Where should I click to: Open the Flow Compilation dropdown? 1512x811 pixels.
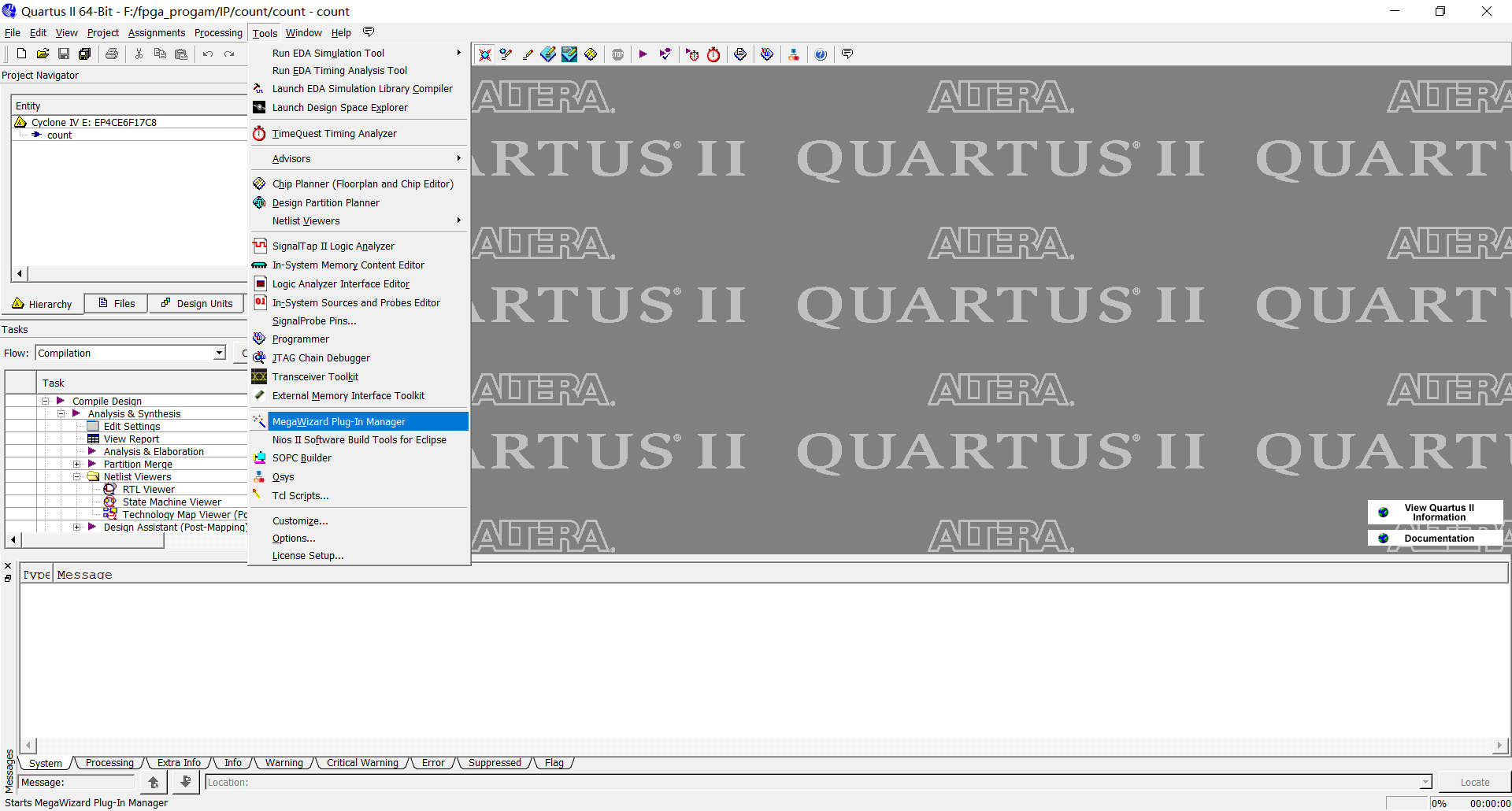pyautogui.click(x=219, y=354)
